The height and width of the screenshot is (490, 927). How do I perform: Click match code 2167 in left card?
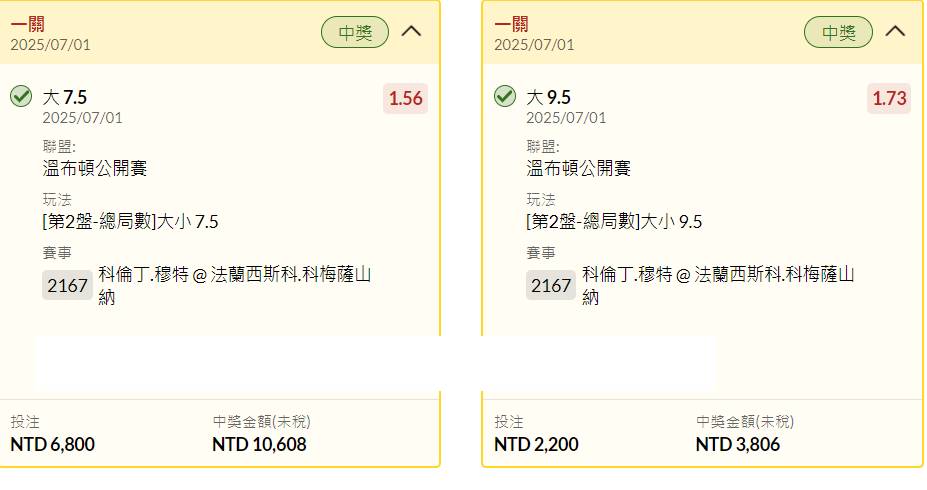click(x=67, y=285)
